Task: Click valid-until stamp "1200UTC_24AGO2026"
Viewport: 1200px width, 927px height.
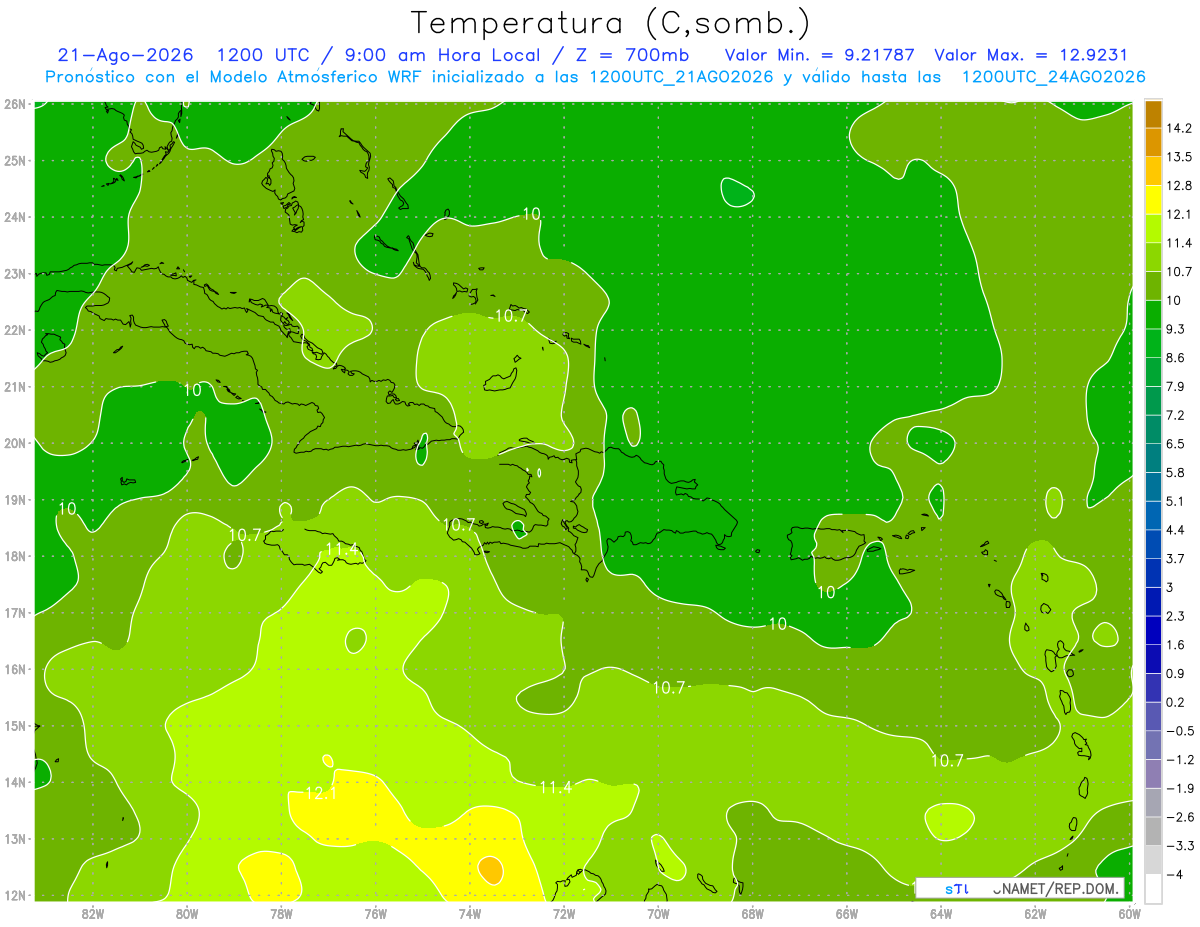Action: tap(1053, 77)
